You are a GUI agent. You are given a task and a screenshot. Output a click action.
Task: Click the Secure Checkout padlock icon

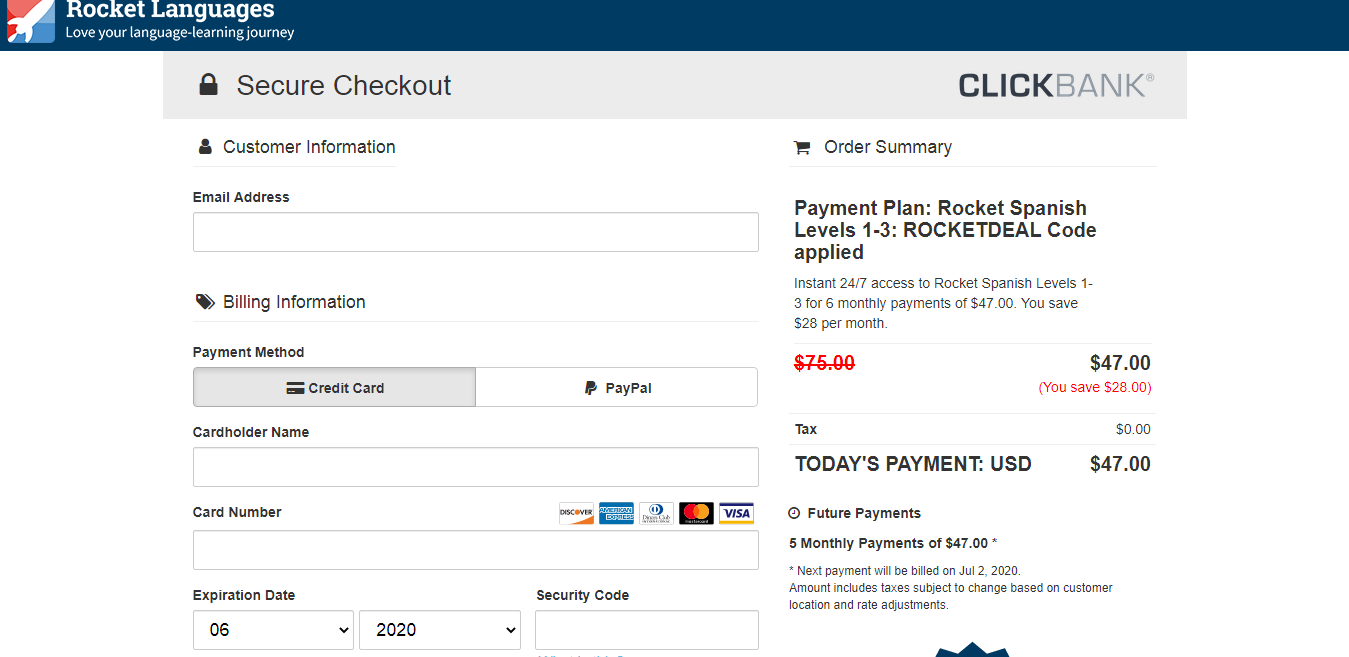click(208, 85)
